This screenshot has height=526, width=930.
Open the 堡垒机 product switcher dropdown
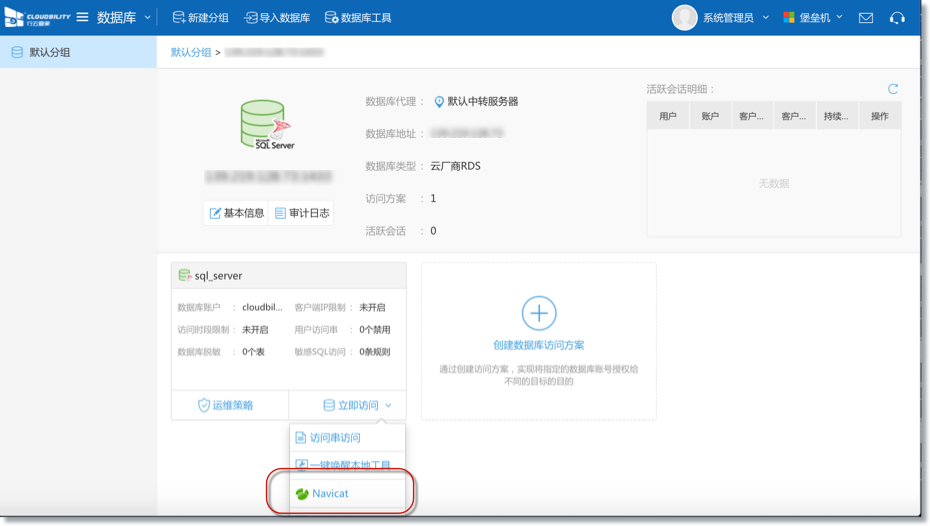(813, 18)
